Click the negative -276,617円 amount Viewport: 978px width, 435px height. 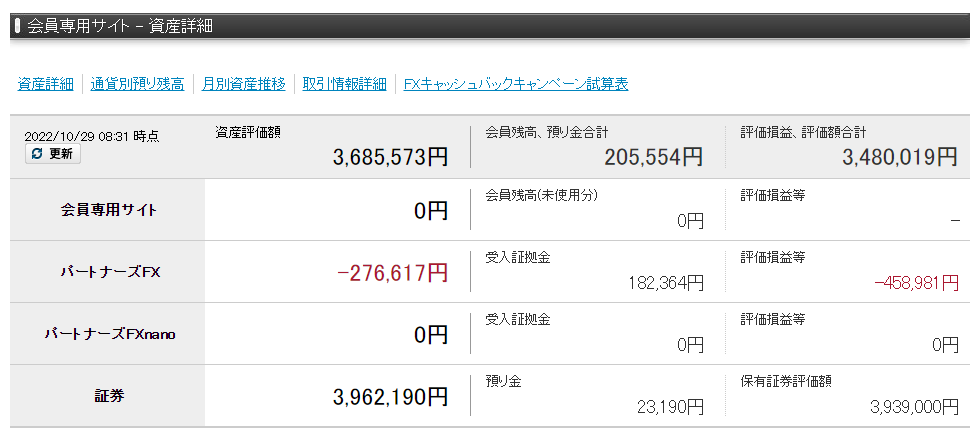tap(394, 273)
